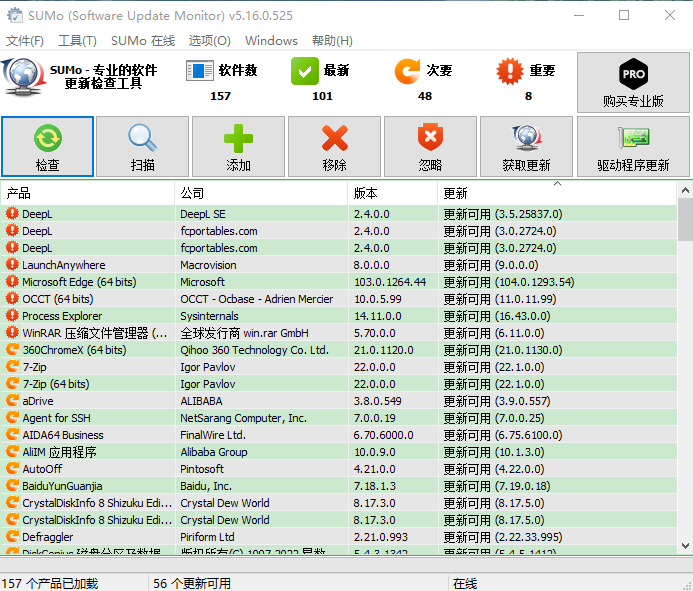Screen dimensions: 693x591
Task: Sort by the 公司 column header
Action: pos(261,193)
